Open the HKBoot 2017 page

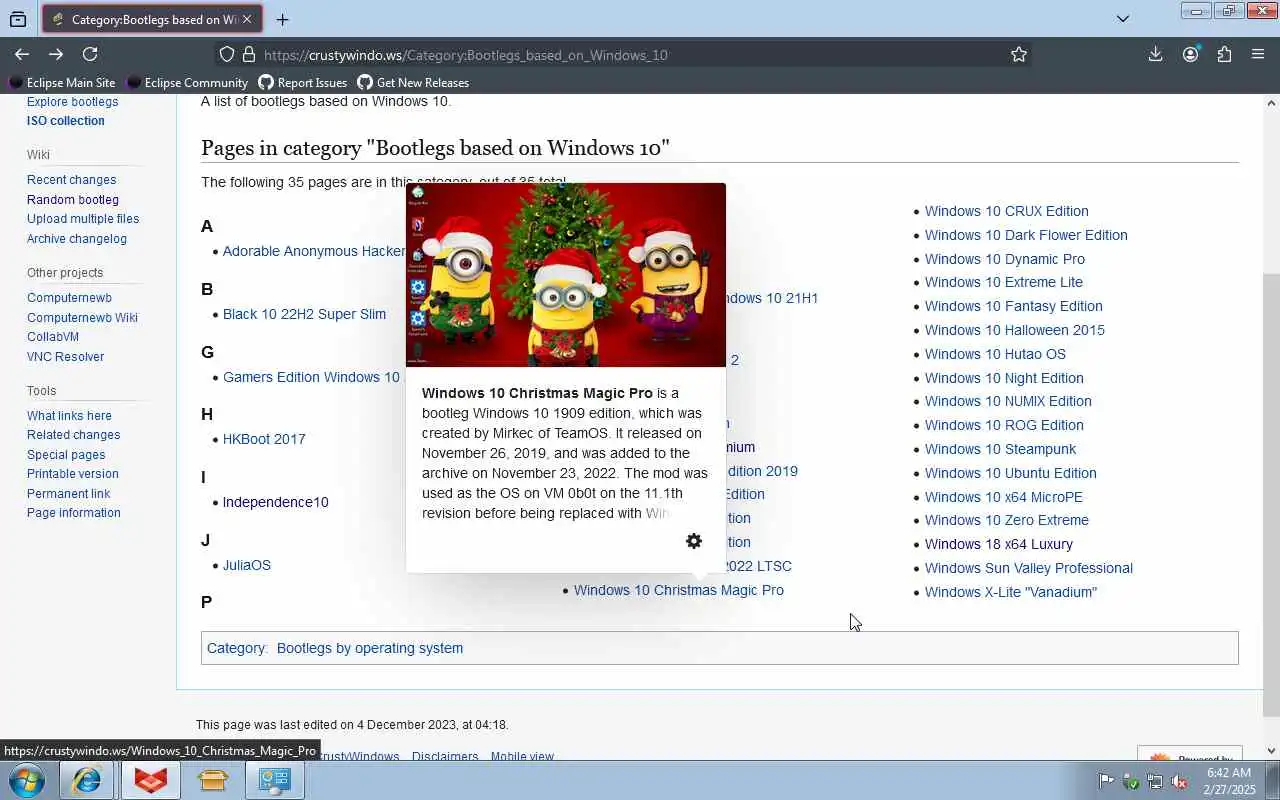[264, 439]
